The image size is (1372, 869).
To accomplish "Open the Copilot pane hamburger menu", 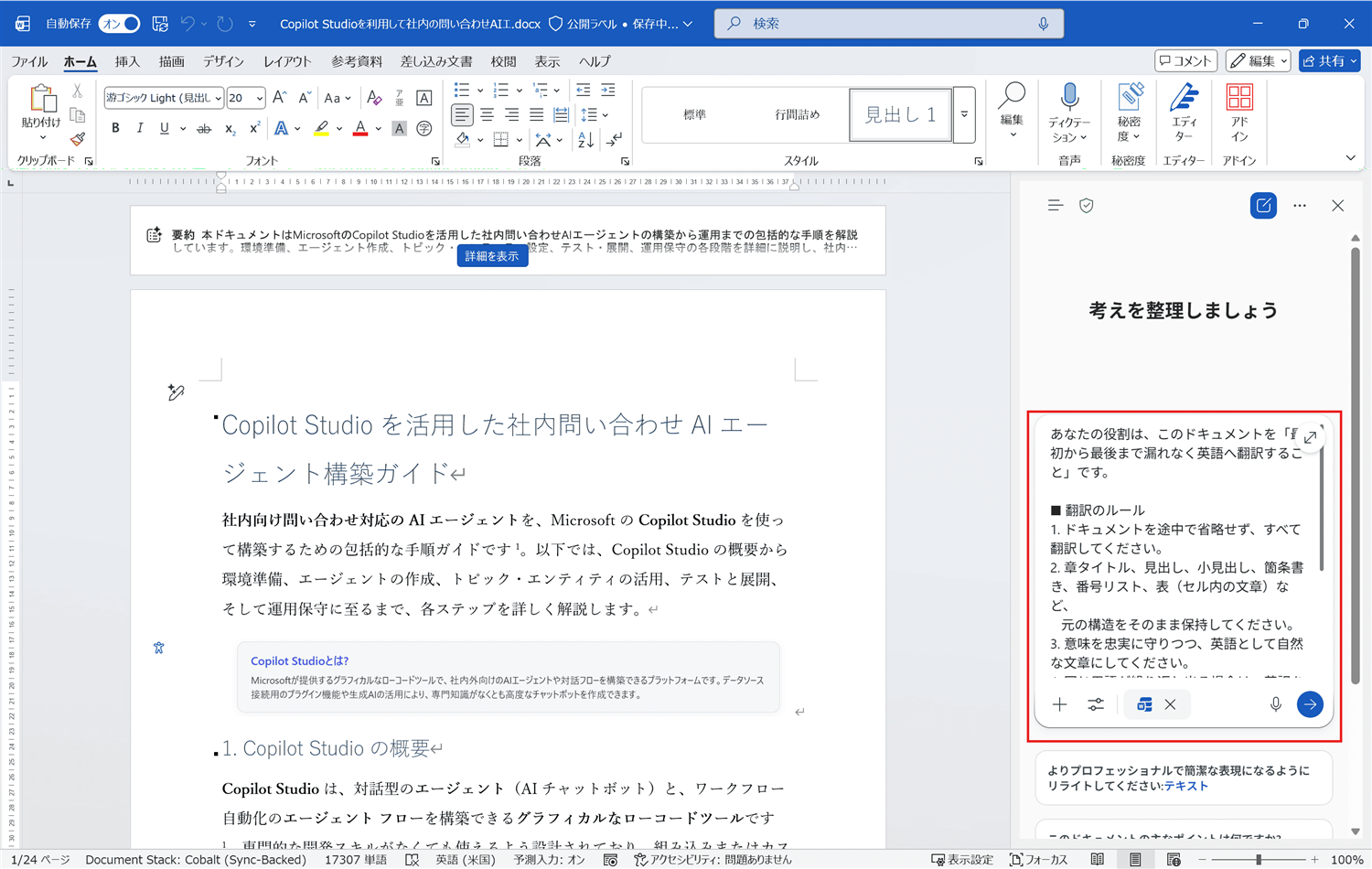I will [x=1056, y=206].
